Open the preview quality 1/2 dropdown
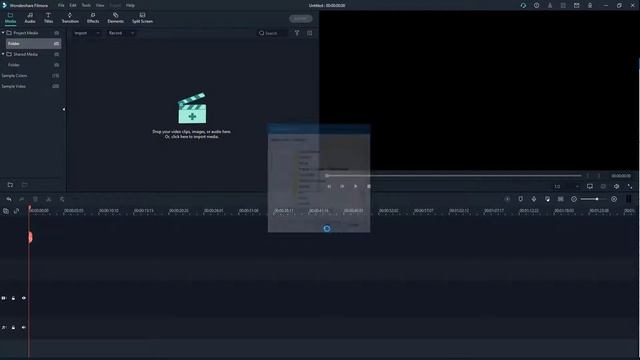Screen dimensions: 640x360 (x=566, y=187)
